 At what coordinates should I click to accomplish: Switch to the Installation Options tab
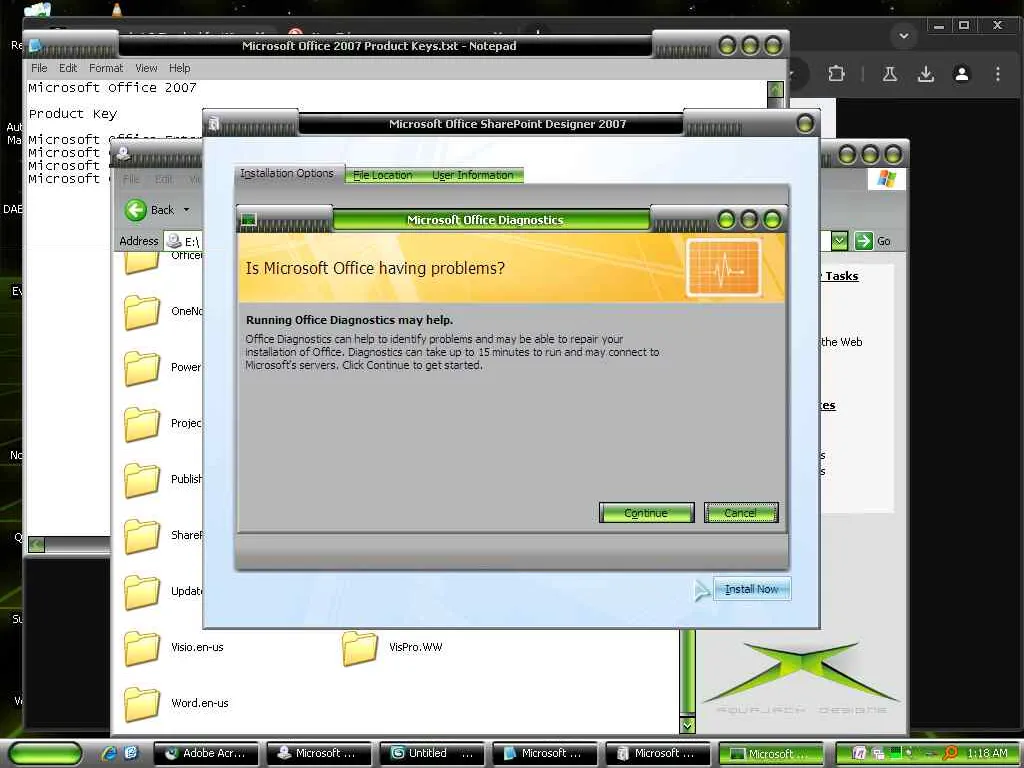click(x=287, y=174)
